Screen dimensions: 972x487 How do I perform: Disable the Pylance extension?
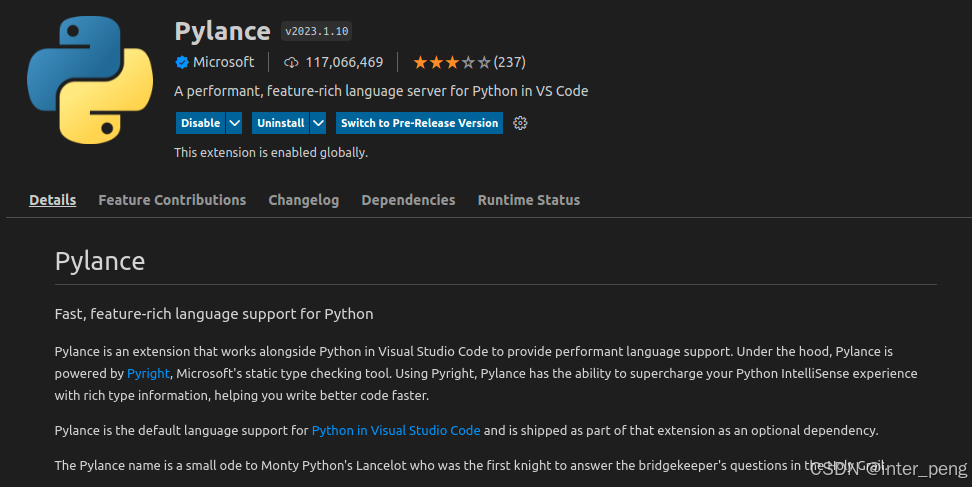[200, 123]
